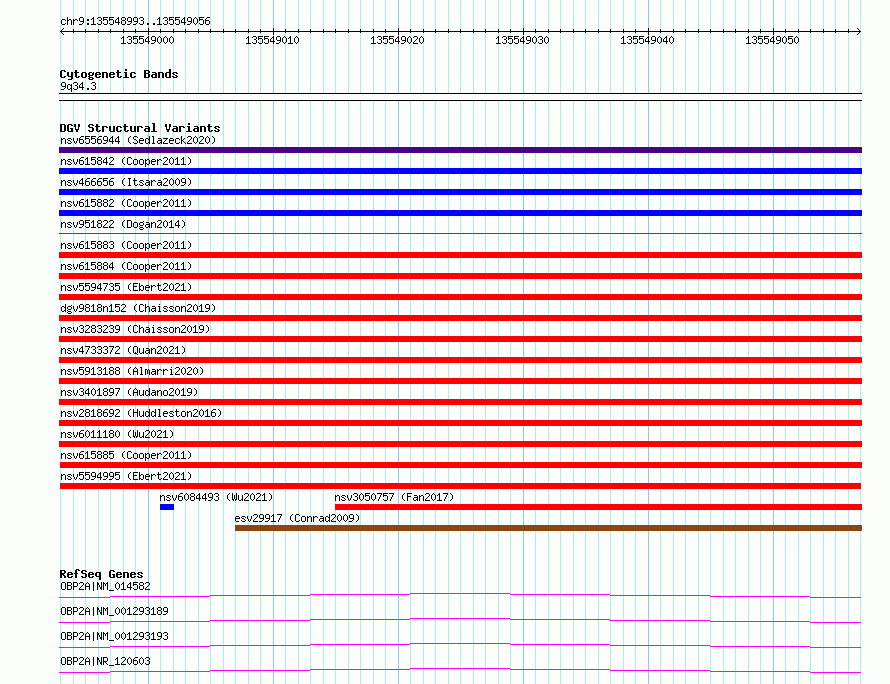This screenshot has height=684, width=890.
Task: Open nsv615842 (Cooper2011) variant label
Action: [x=126, y=161]
